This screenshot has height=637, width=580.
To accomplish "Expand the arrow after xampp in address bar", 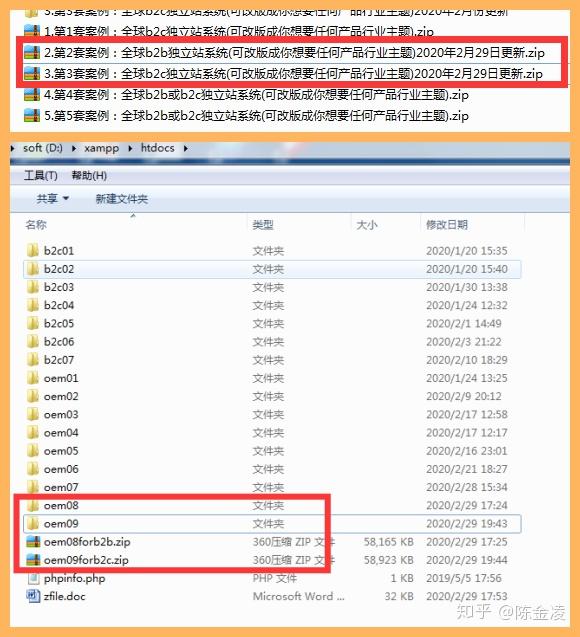I will coord(130,149).
